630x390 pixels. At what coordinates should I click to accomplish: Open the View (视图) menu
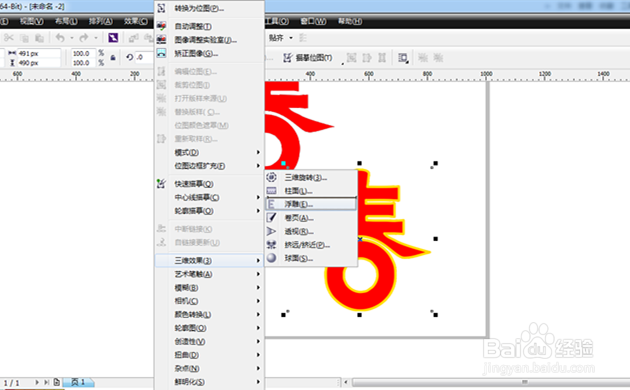32,21
